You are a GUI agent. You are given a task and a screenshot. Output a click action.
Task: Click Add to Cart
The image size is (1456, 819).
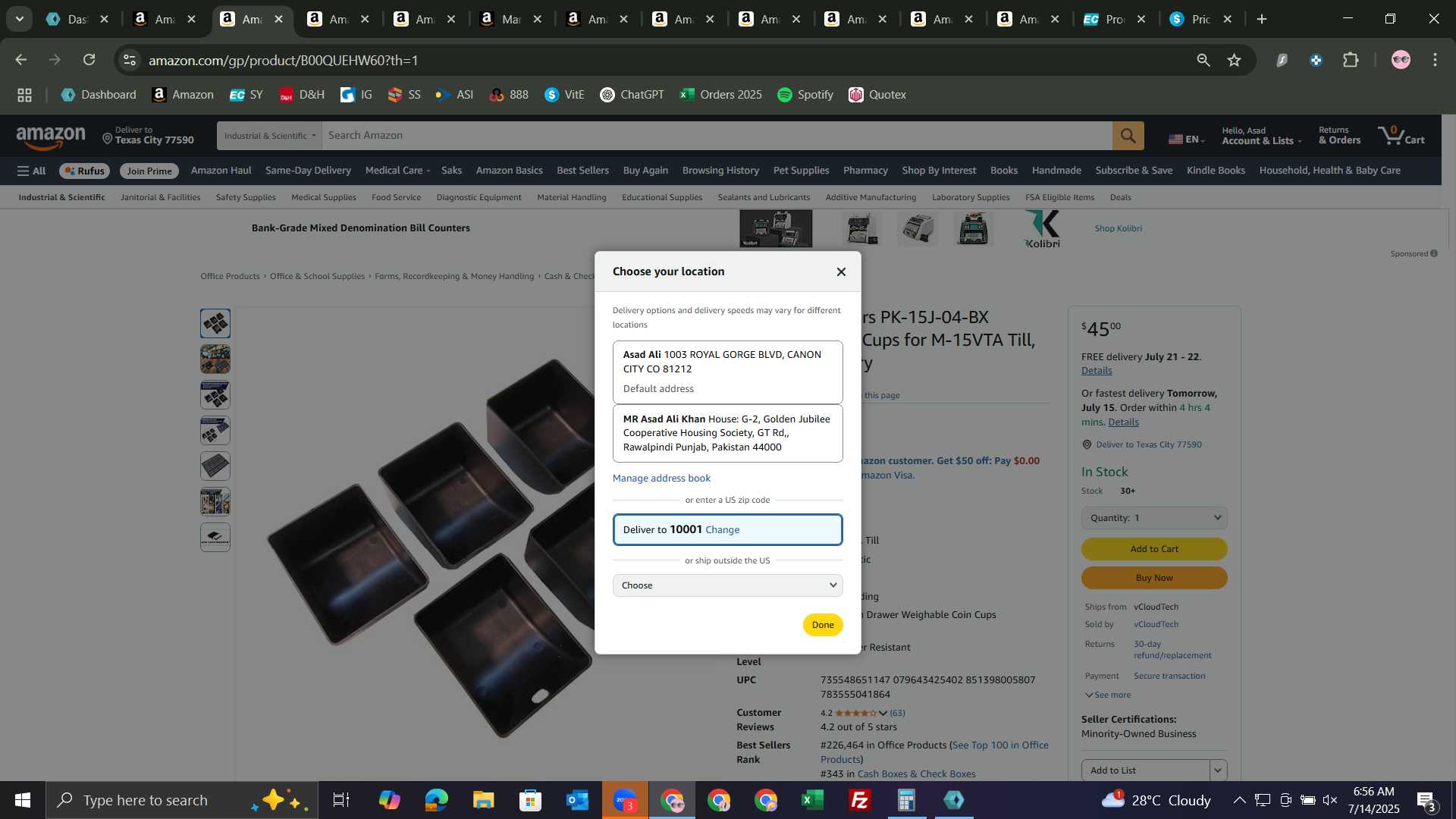click(1154, 549)
